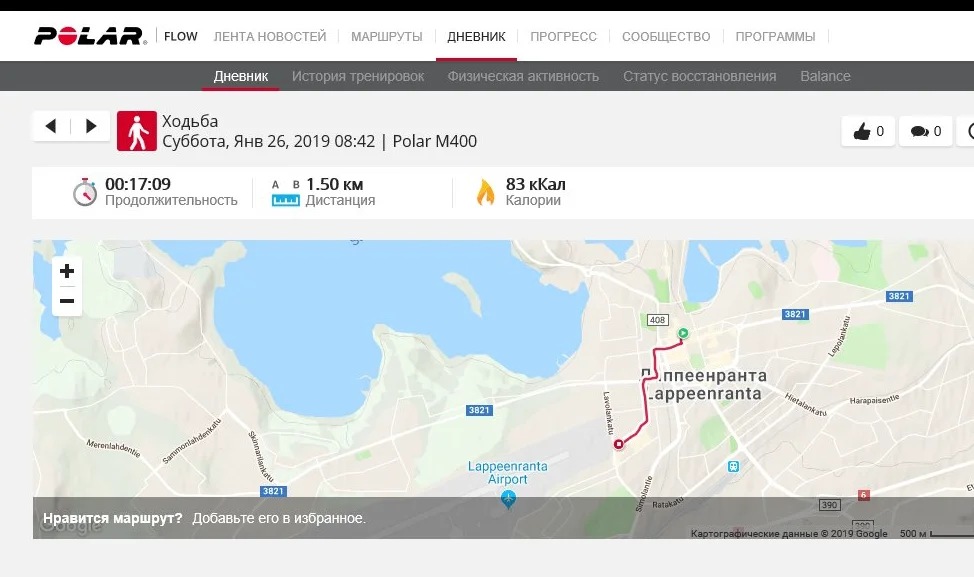Screen dimensions: 974x577
Task: Open the ПРОГРЕСС menu item
Action: pos(563,37)
